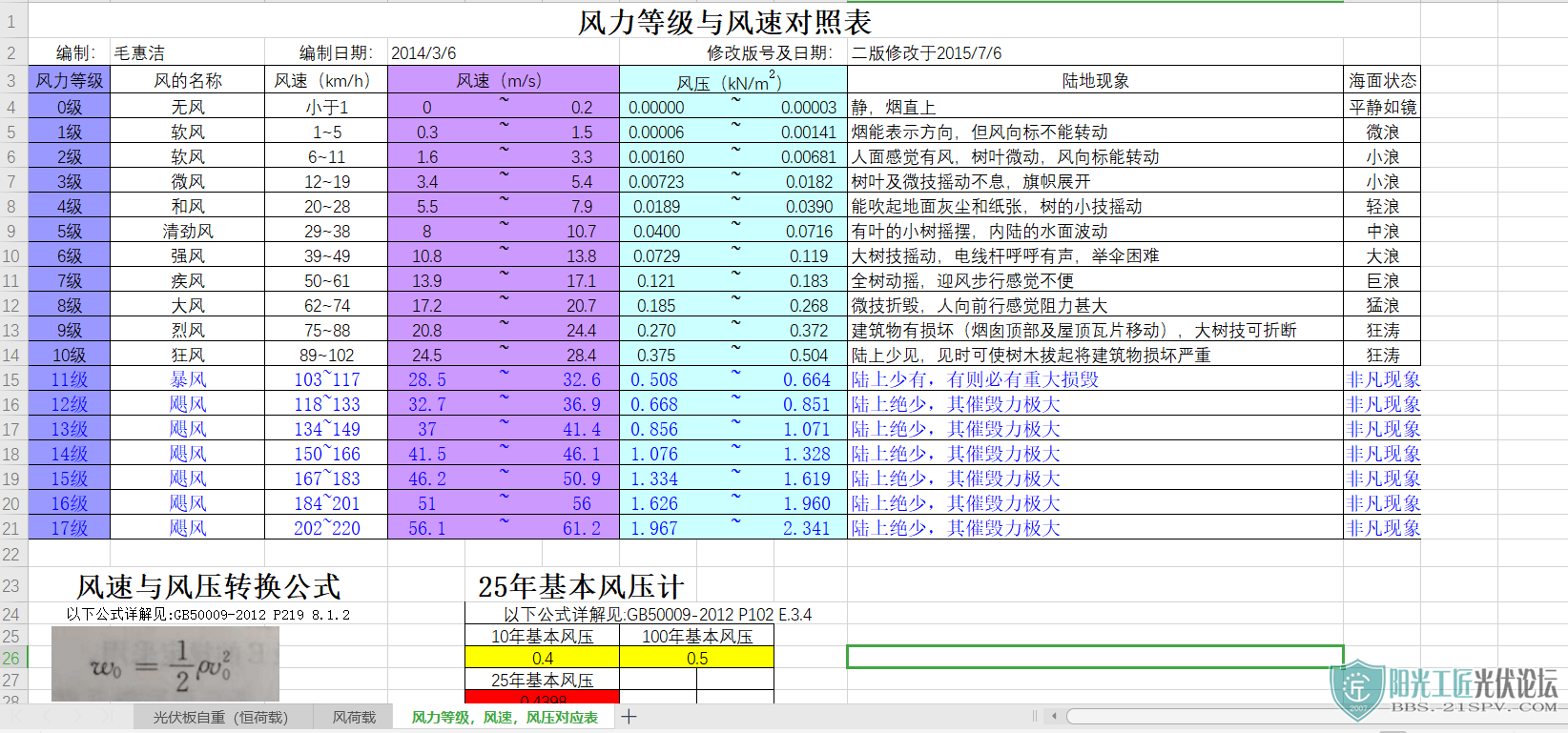Image resolution: width=1568 pixels, height=733 pixels.
Task: Select the m/s value 61.2
Action: 582,528
